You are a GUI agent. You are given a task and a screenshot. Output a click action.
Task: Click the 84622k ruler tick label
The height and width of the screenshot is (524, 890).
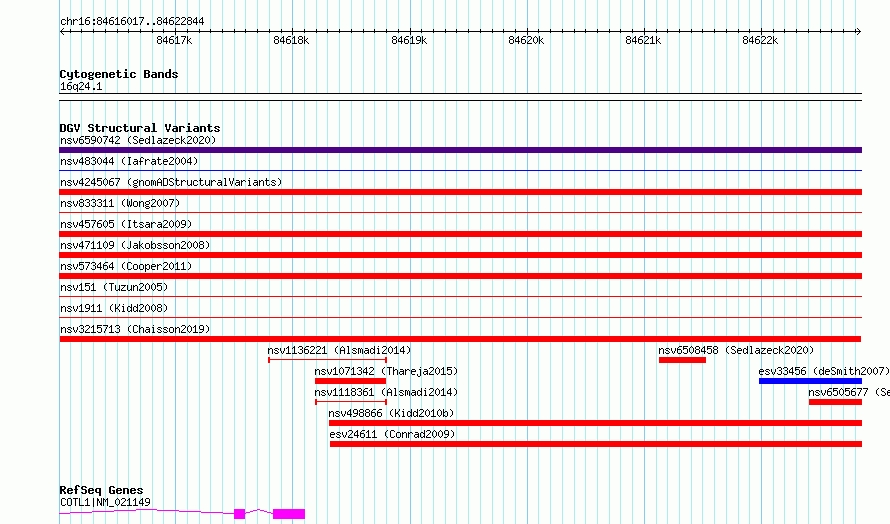point(760,40)
